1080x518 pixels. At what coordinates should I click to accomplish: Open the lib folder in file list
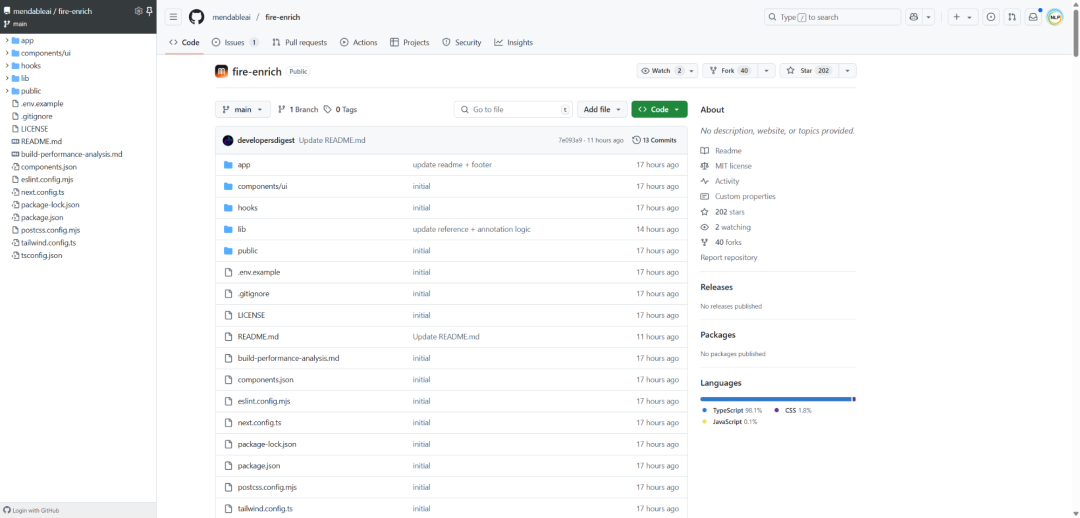242,229
